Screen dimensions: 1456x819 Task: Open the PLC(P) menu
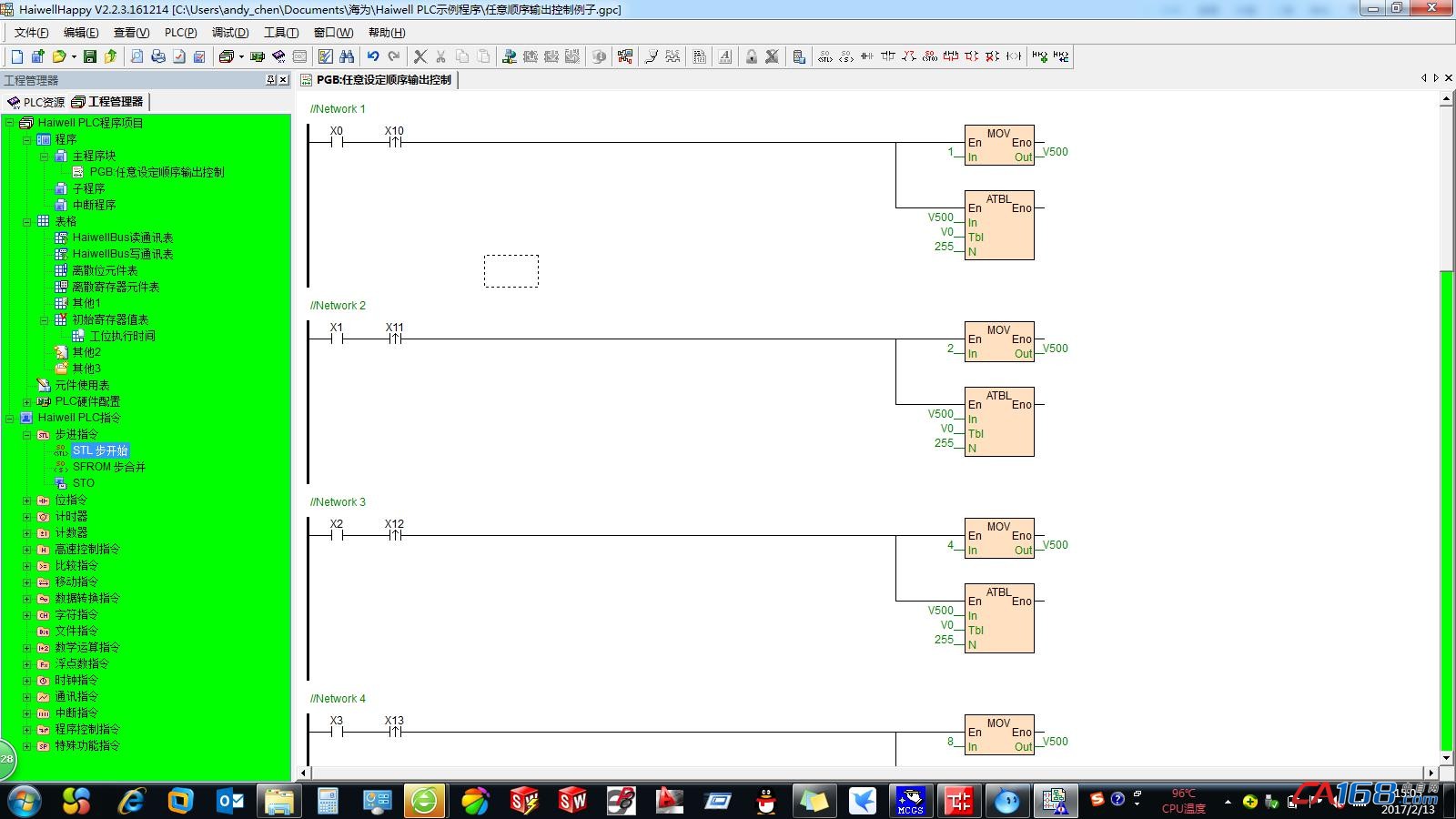pos(180,33)
